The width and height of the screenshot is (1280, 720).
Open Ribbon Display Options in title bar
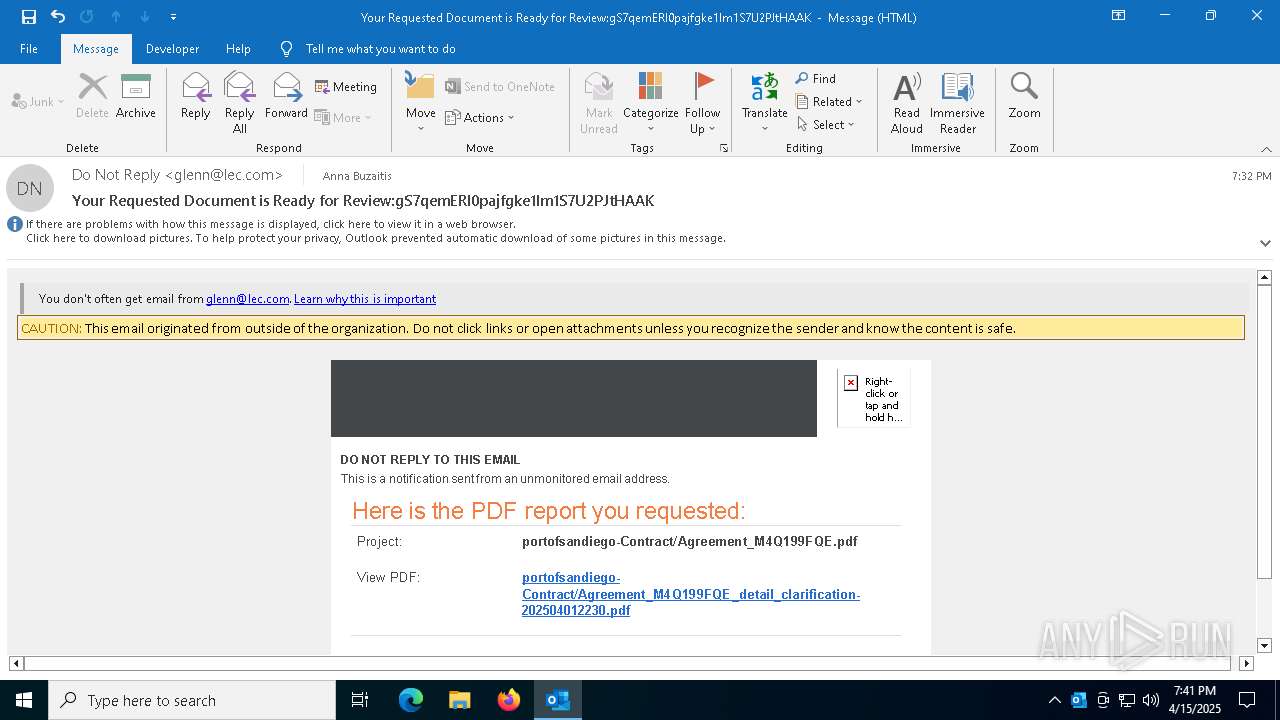pyautogui.click(x=1119, y=16)
